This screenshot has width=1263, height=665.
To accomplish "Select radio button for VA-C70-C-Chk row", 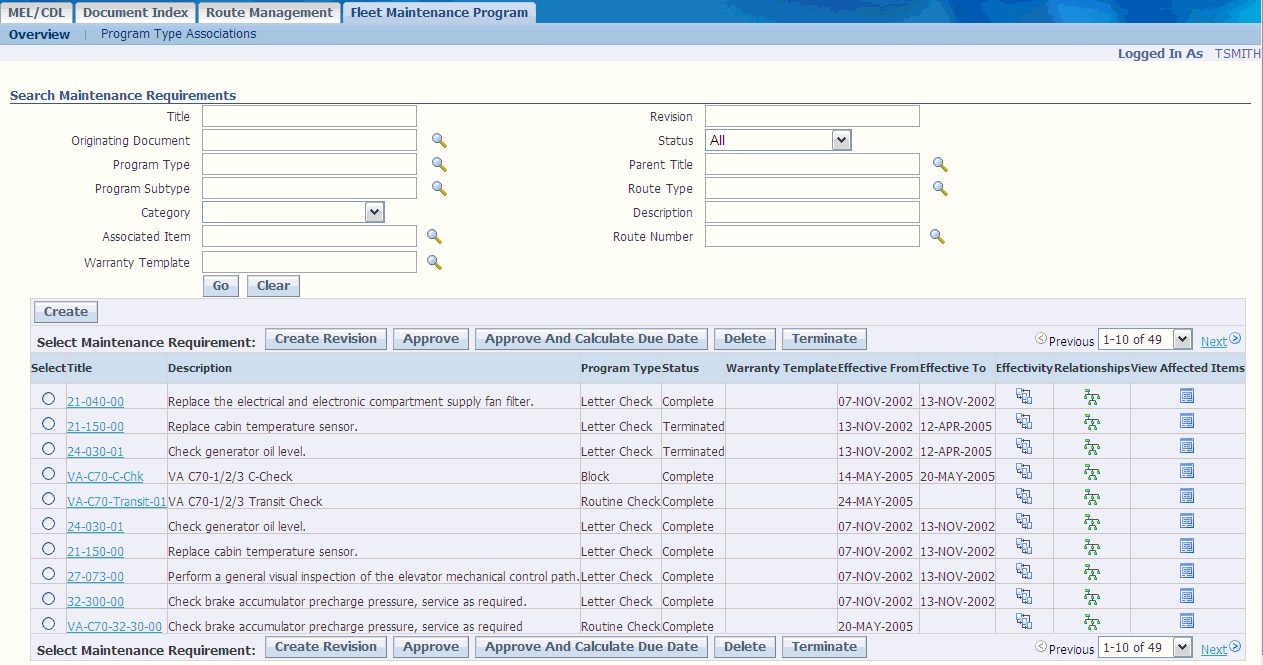I will tap(48, 473).
